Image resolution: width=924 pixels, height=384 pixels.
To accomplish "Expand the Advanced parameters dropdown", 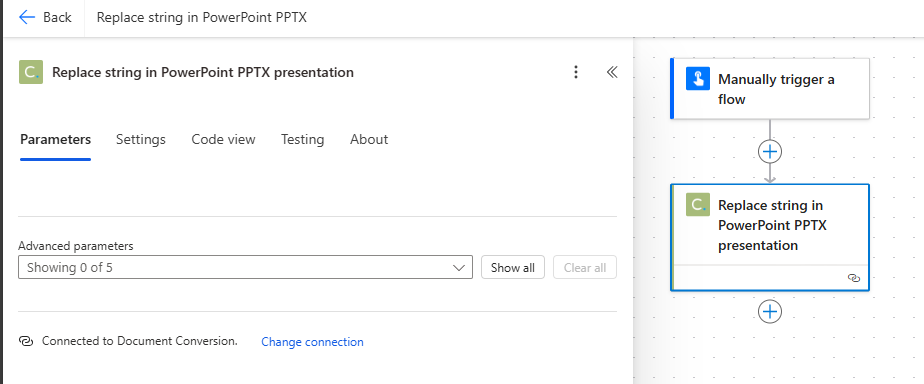I will 245,267.
